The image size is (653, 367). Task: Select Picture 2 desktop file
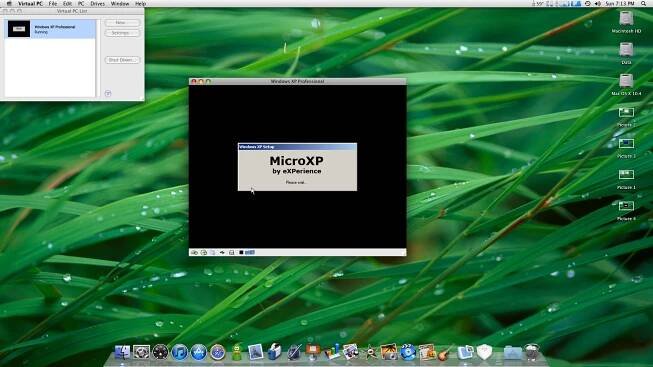point(626,117)
